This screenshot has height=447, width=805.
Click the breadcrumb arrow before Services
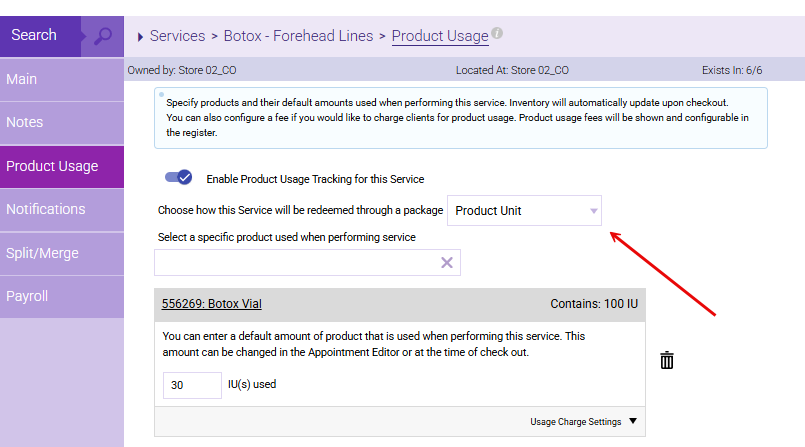[140, 37]
